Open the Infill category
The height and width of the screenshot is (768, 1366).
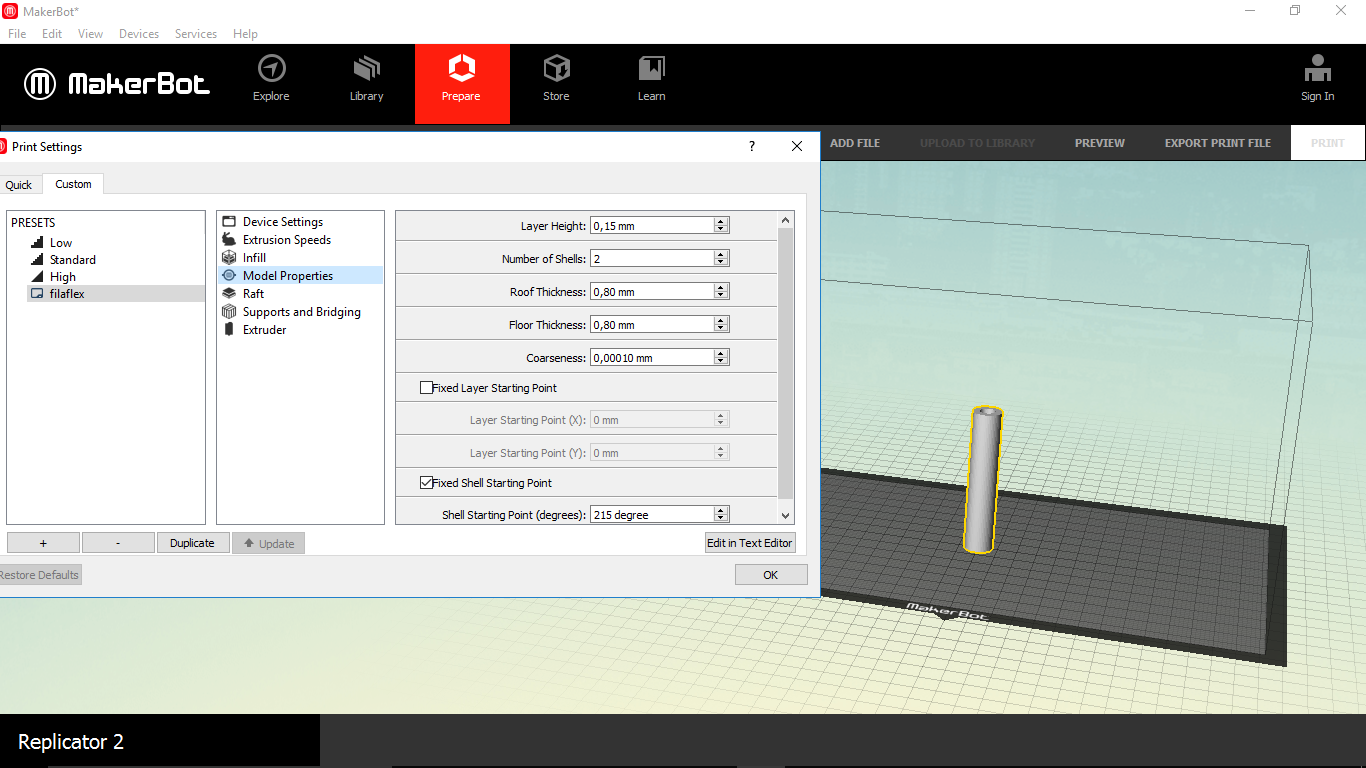point(254,258)
